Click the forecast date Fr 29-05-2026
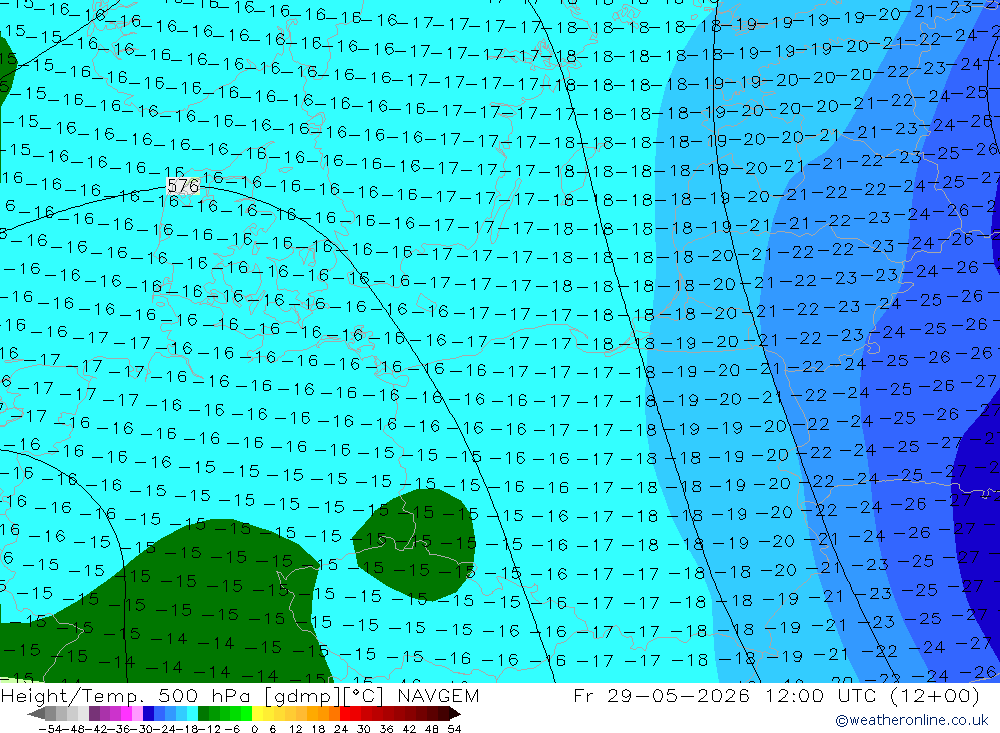Screen dimensions: 1000x733 pos(661,695)
